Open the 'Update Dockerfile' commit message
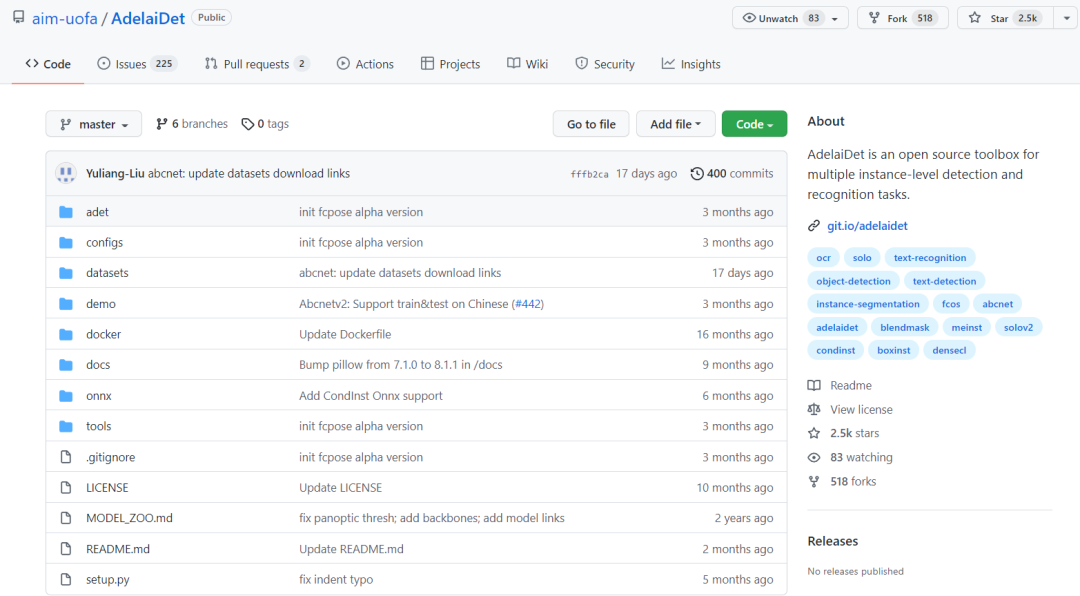The width and height of the screenshot is (1080, 596). (x=345, y=334)
